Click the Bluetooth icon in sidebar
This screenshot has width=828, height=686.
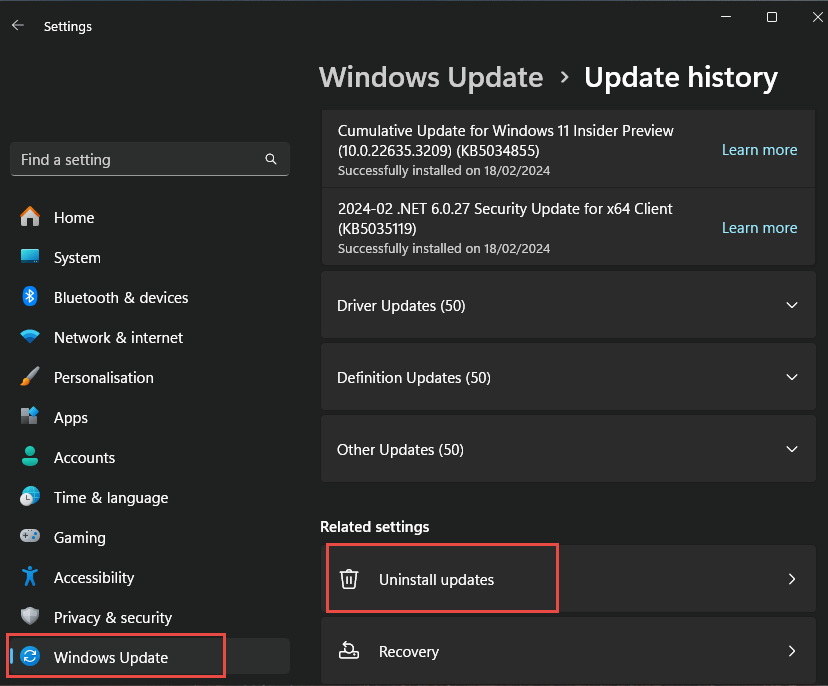click(30, 297)
